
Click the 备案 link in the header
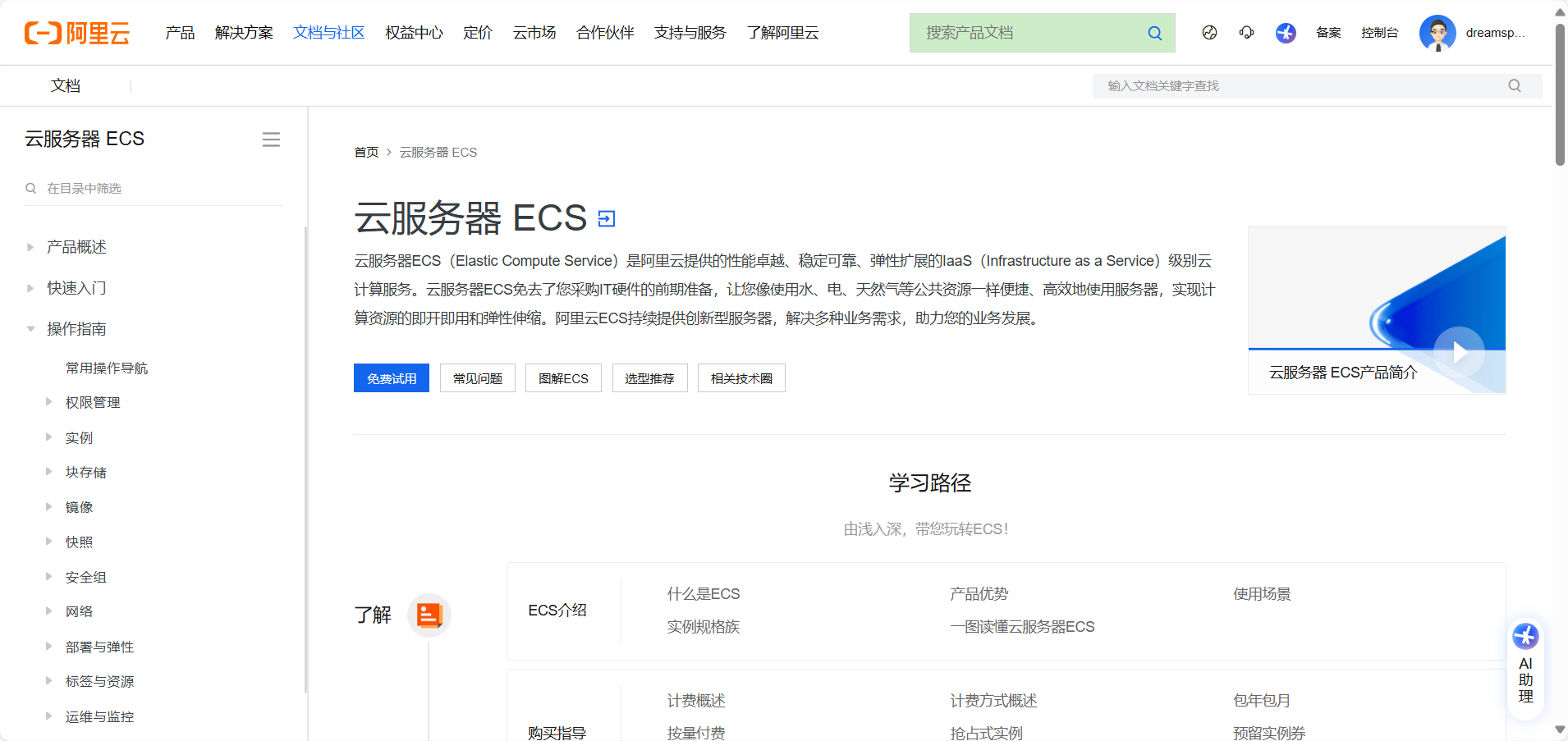[1328, 33]
